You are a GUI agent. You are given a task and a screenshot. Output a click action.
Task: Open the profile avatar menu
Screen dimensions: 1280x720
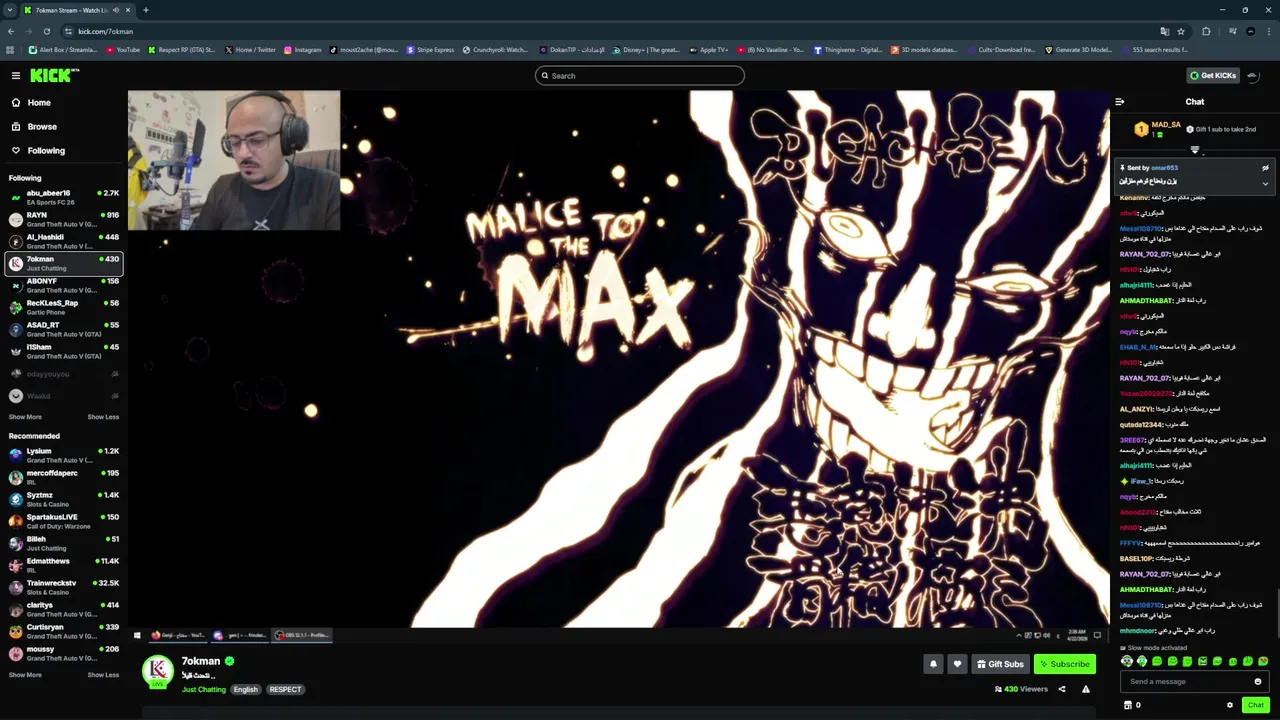[1255, 75]
